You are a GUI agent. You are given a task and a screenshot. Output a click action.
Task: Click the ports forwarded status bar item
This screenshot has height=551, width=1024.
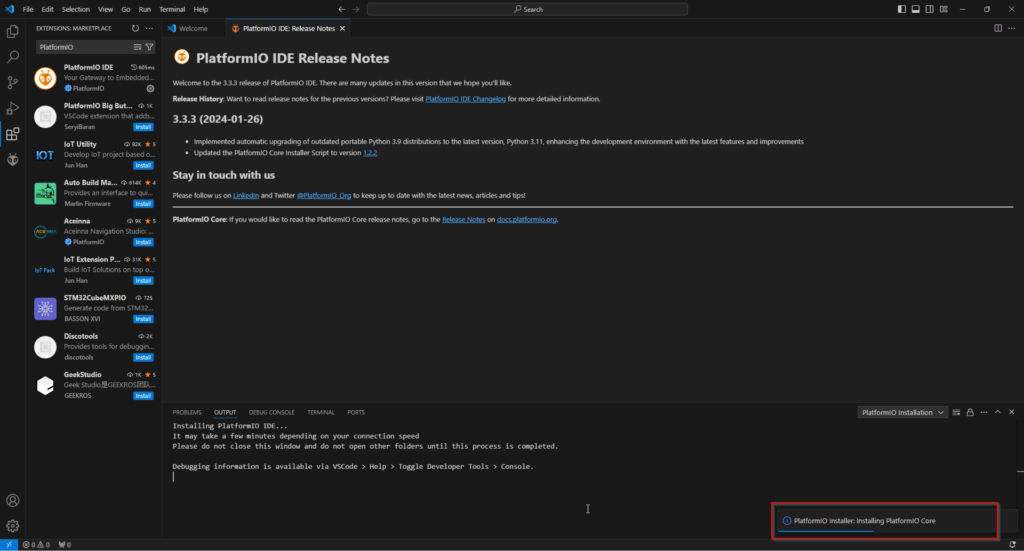coord(65,544)
